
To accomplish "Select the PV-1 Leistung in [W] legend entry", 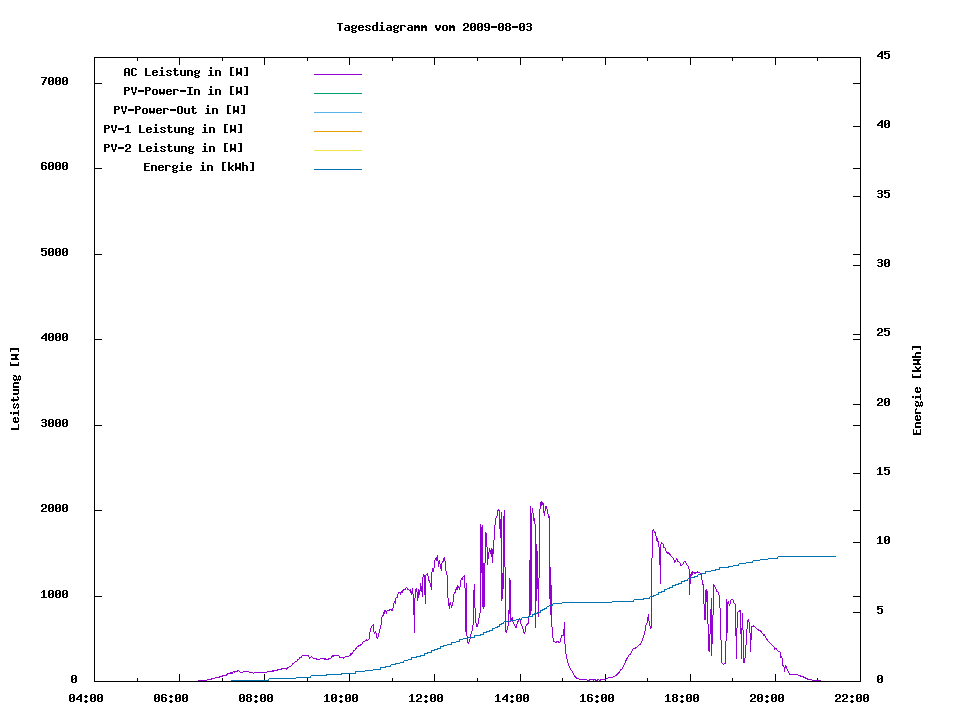I will [173, 129].
